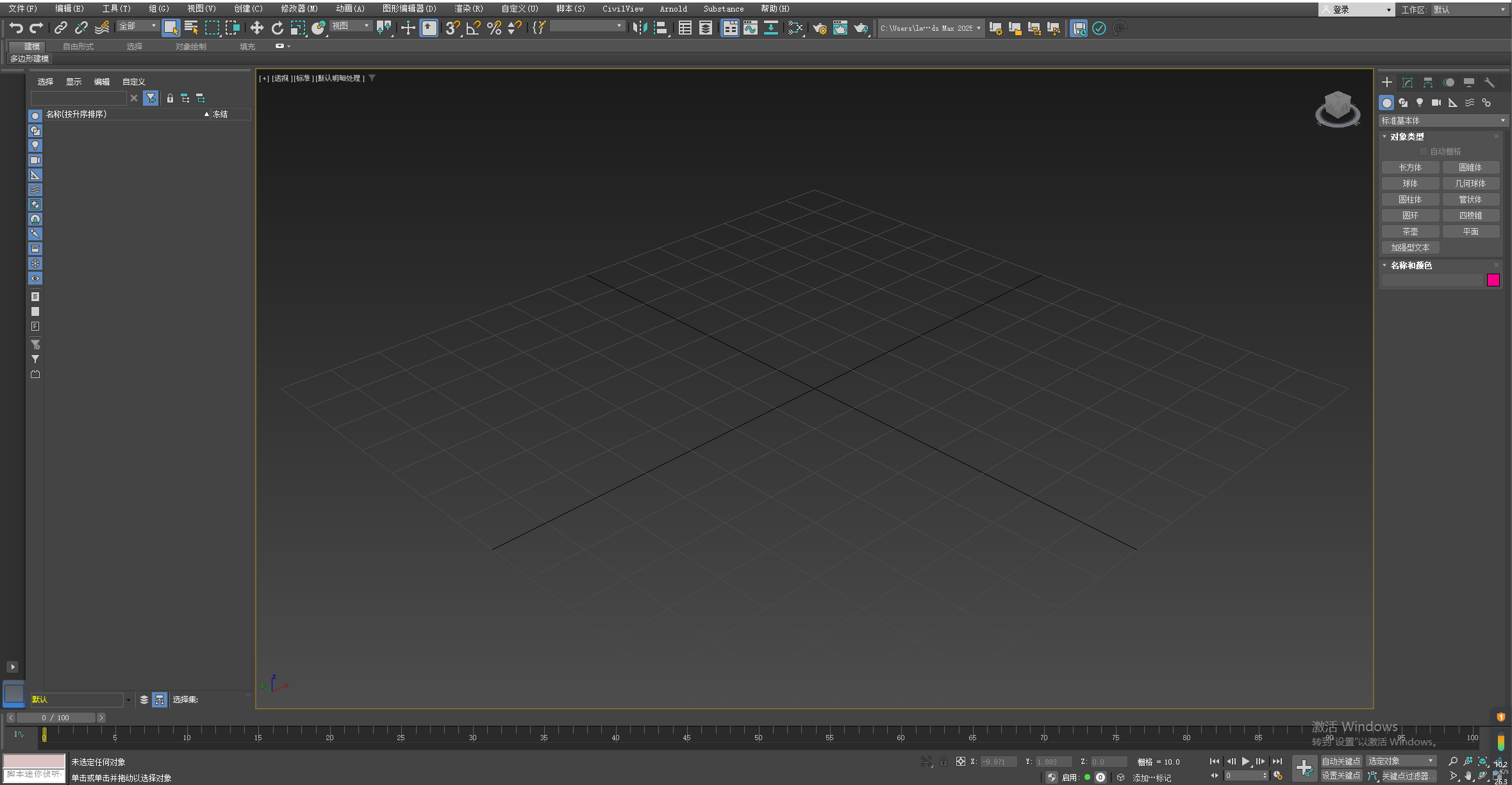Collapse the 对象类型 rollout
This screenshot has width=1512, height=785.
point(1406,136)
